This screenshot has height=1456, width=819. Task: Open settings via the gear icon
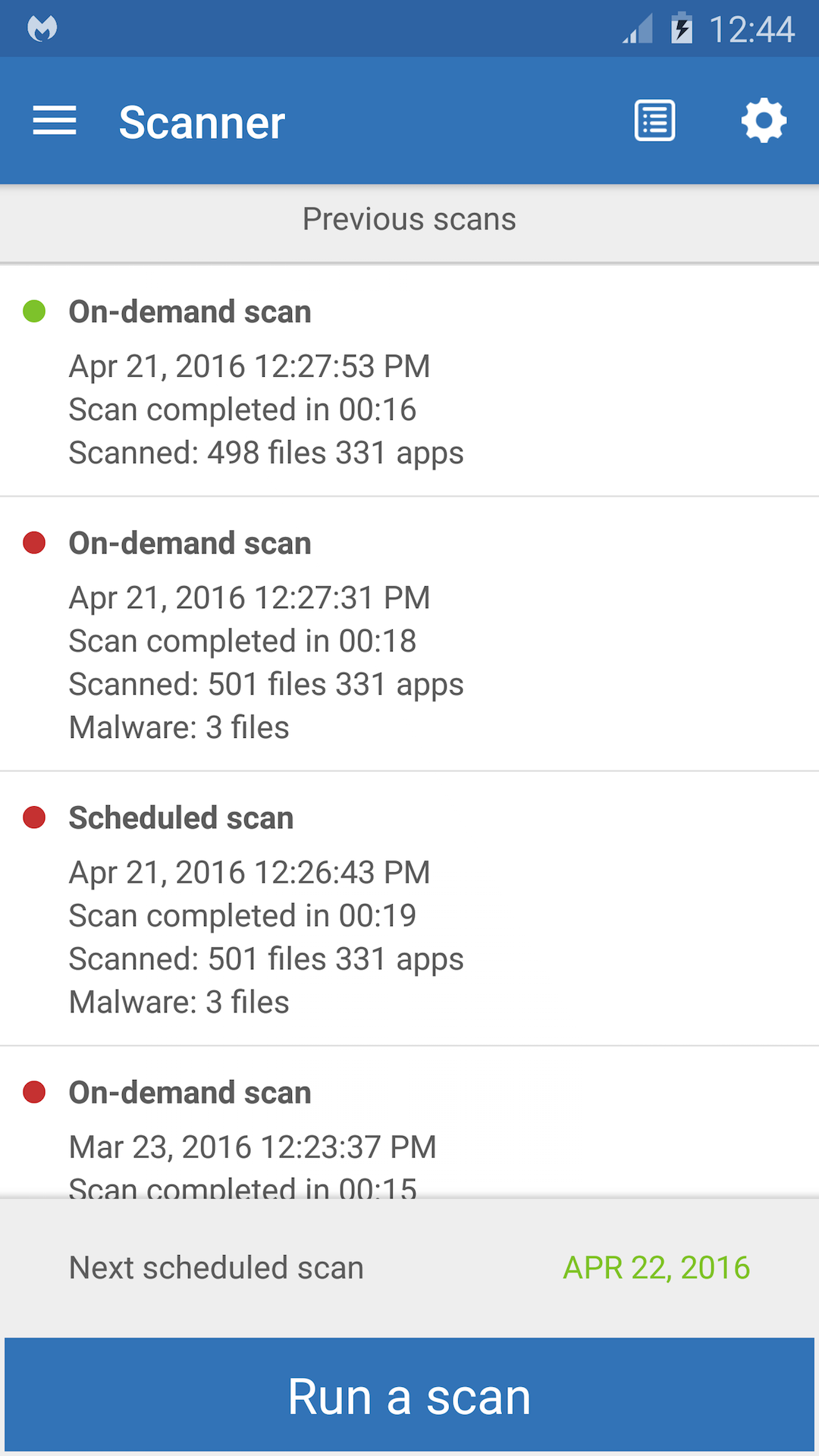pyautogui.click(x=764, y=121)
